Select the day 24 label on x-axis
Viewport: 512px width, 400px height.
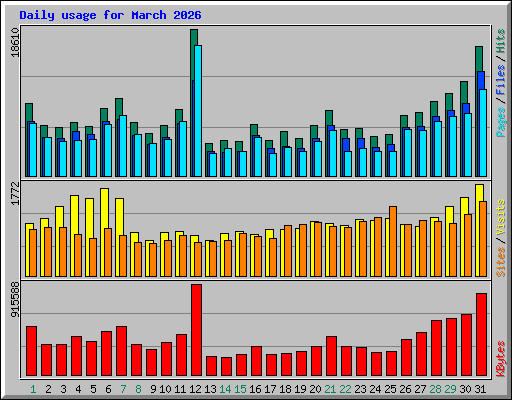click(x=375, y=389)
